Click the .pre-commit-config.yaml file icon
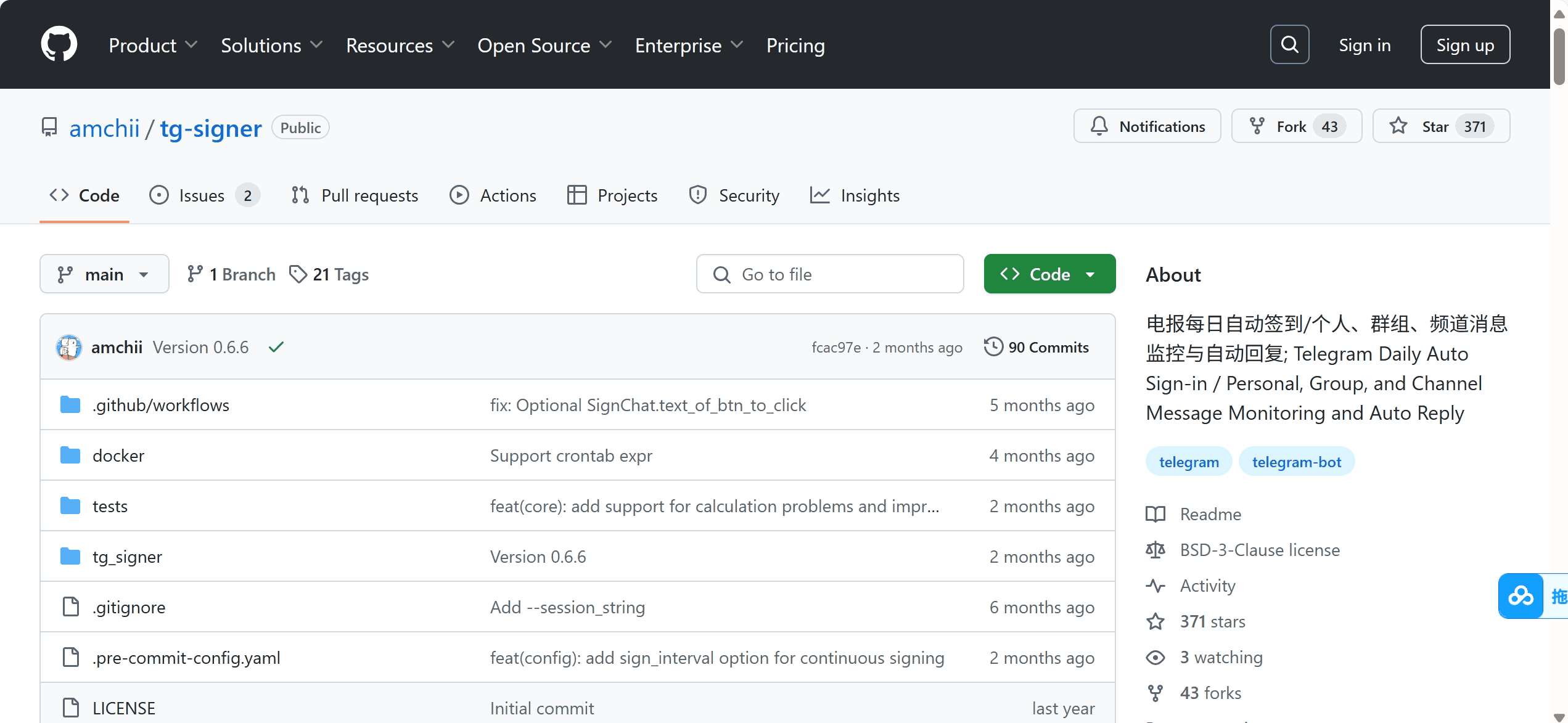 tap(71, 658)
